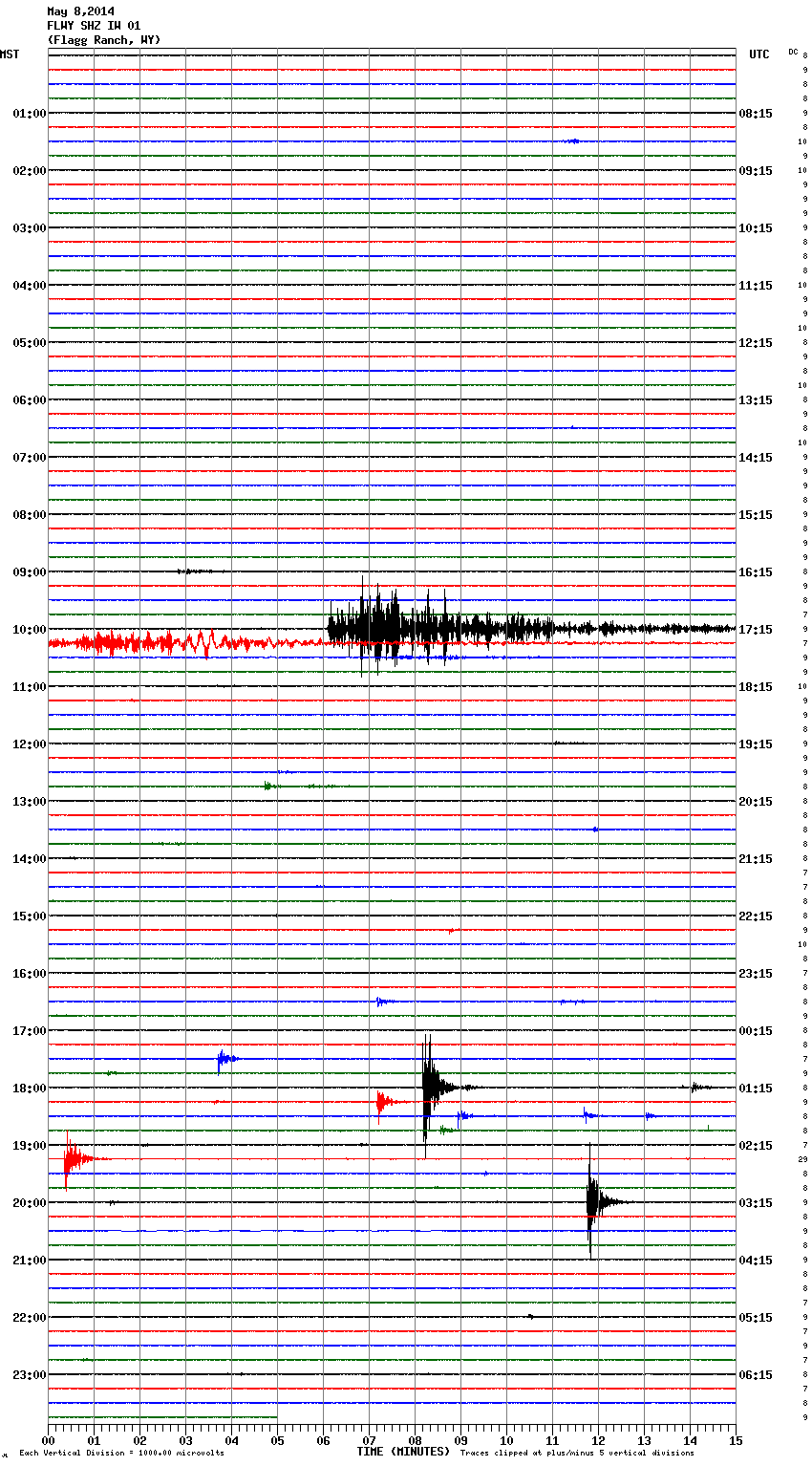812x1466 pixels.
Task: Click the MST time label "18:00"
Action: click(x=29, y=1088)
